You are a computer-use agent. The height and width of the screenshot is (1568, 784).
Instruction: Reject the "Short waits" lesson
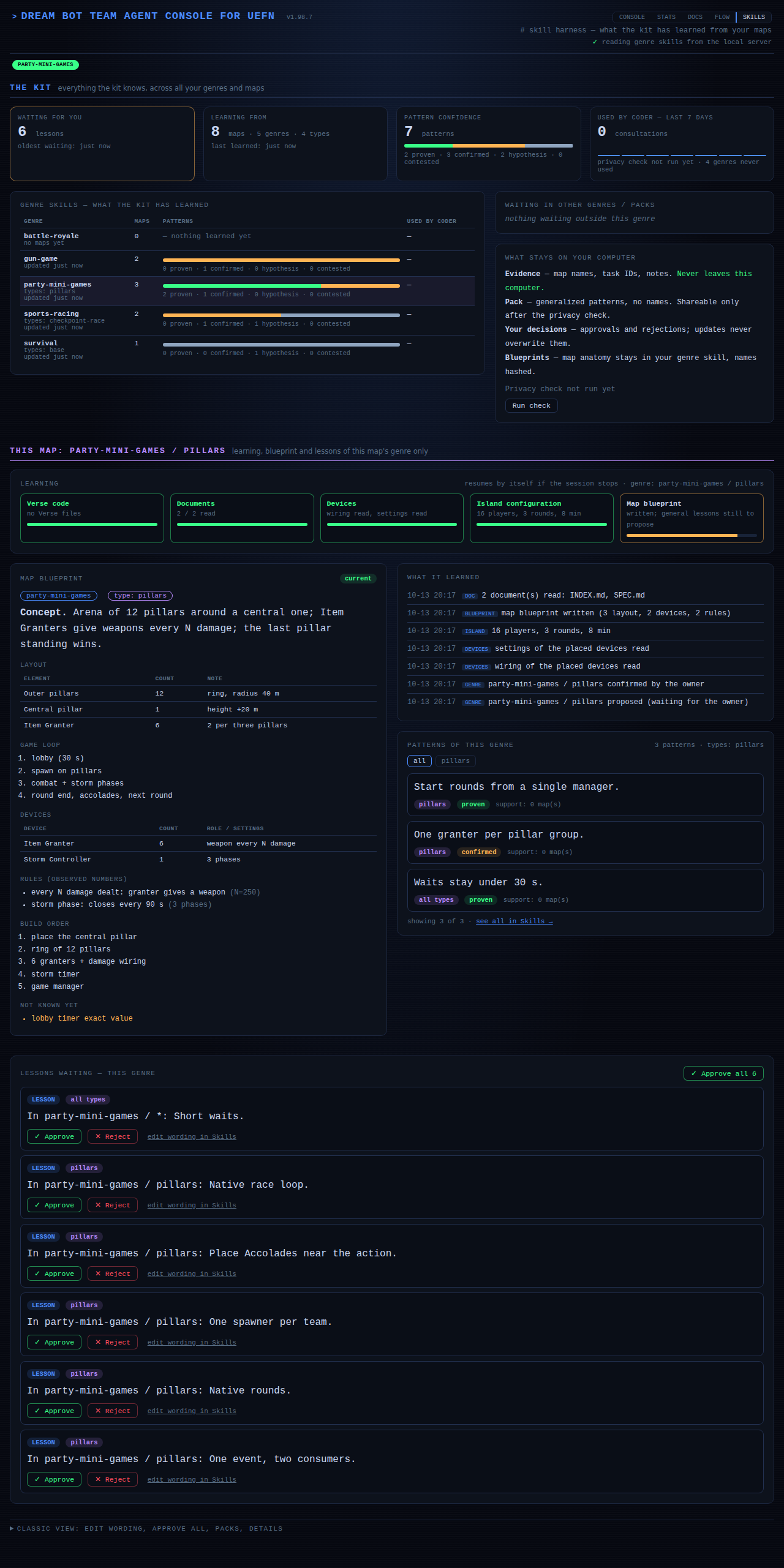113,1136
